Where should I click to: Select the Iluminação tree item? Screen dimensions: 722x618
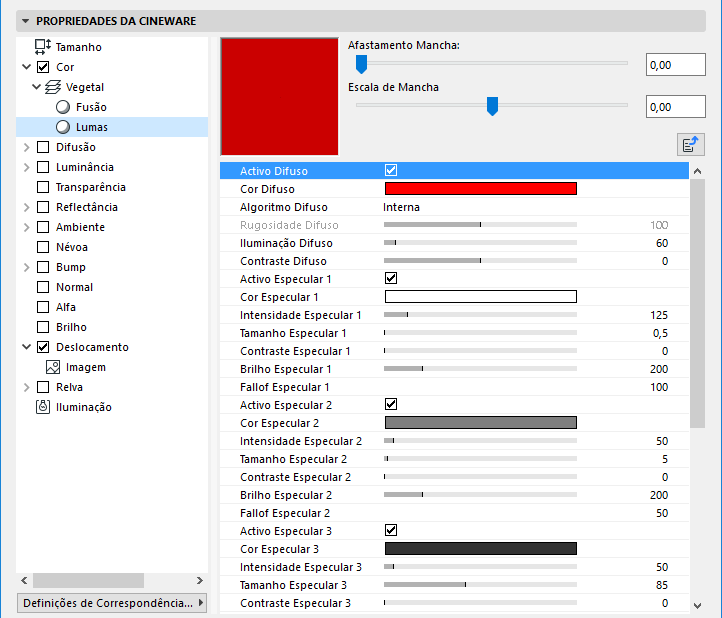click(x=84, y=407)
